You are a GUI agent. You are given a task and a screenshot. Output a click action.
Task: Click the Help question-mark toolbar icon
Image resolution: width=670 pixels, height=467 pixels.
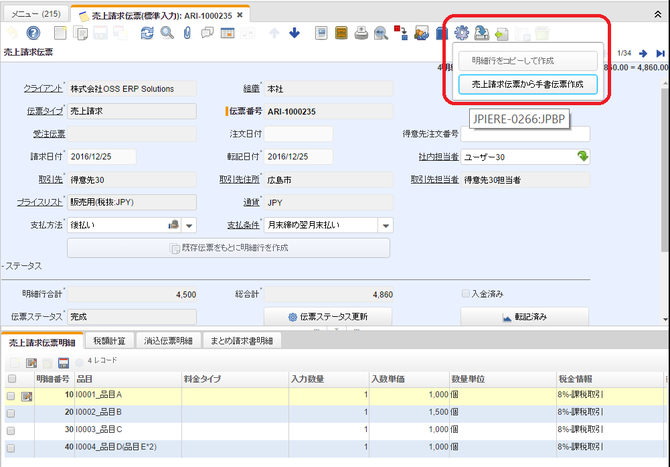[33, 33]
